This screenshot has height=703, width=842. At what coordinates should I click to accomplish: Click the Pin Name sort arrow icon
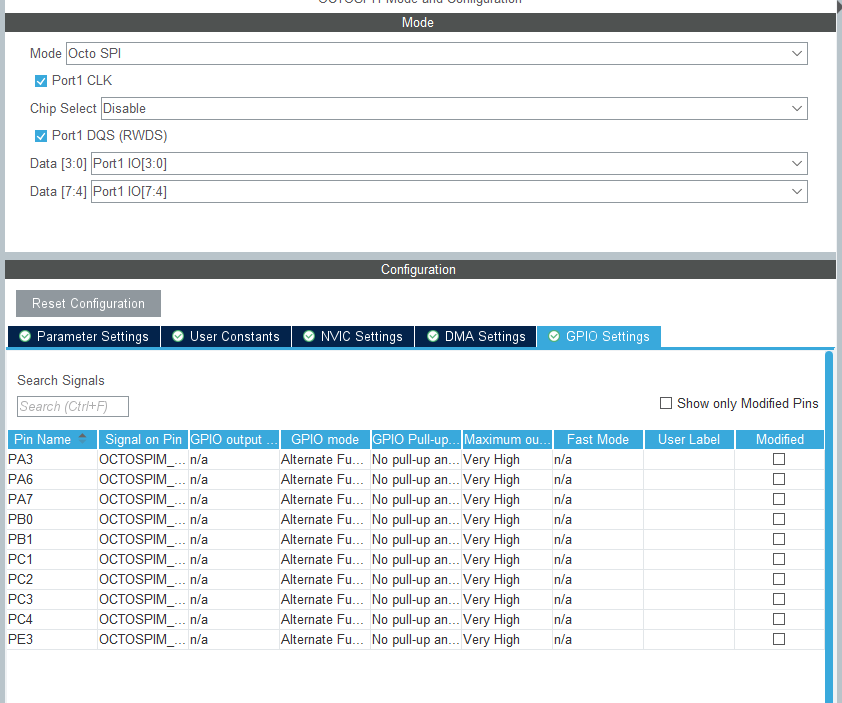pyautogui.click(x=82, y=438)
